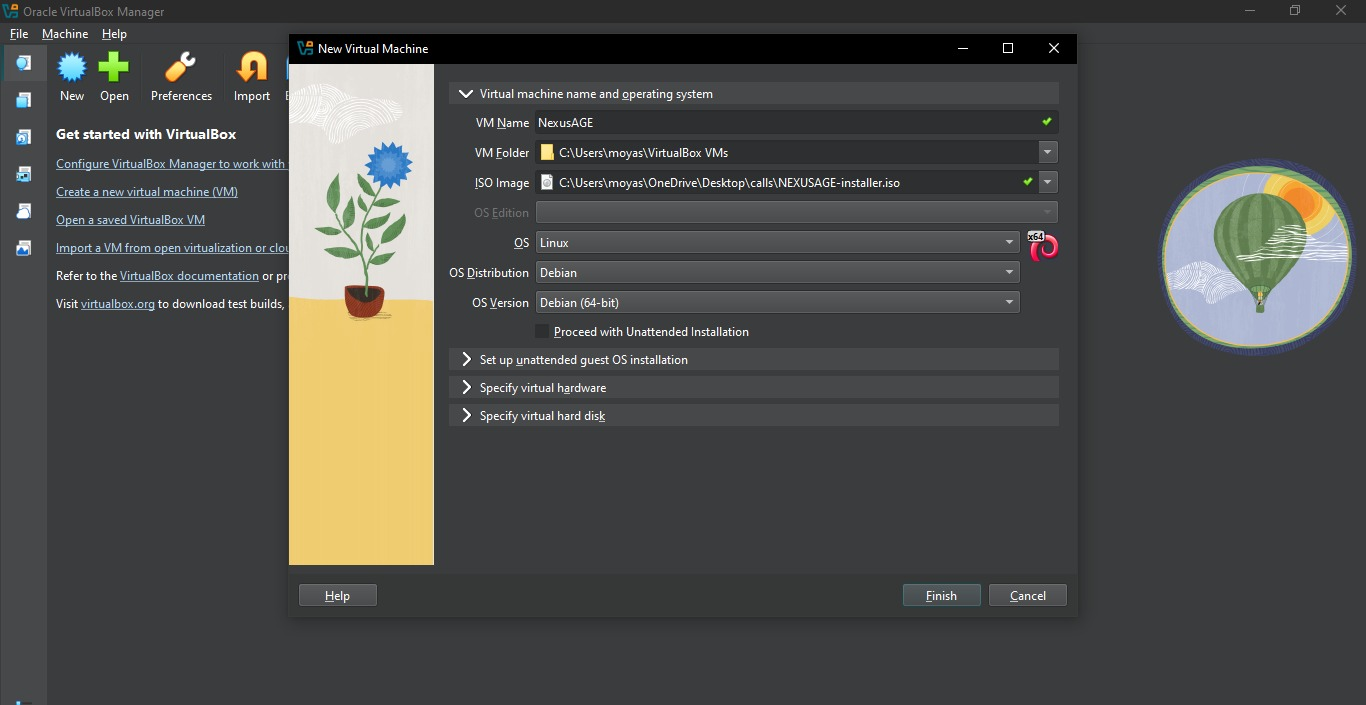Click the Get started with VirtualBox heading
The height and width of the screenshot is (705, 1366).
pos(146,134)
